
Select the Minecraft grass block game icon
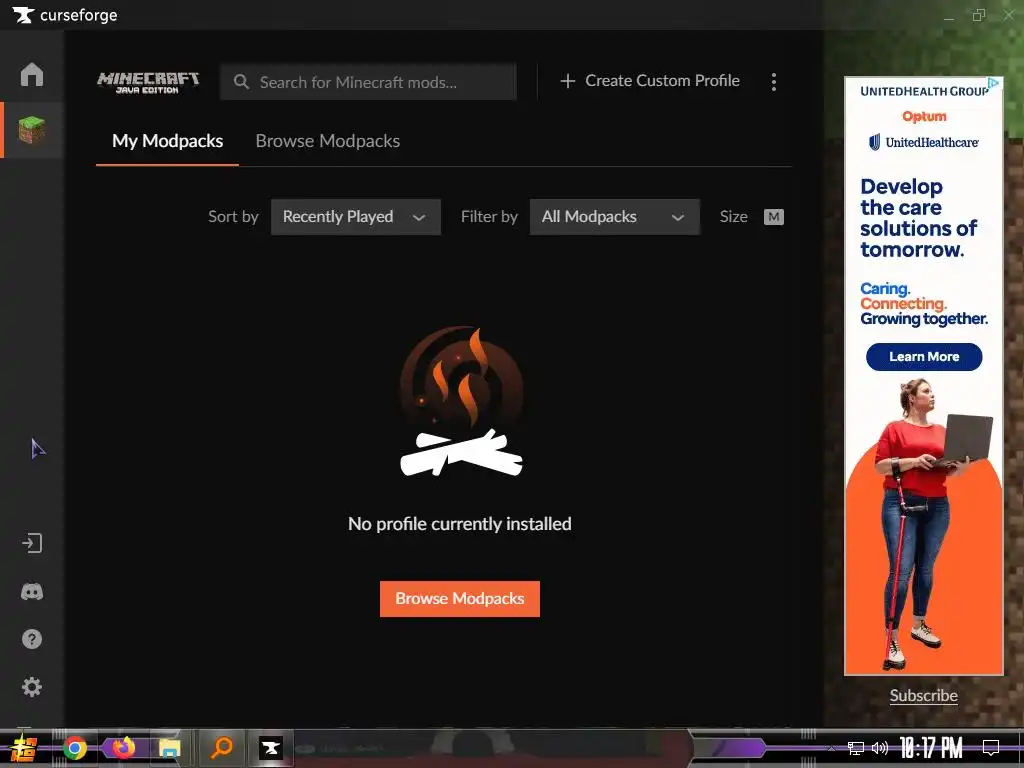click(31, 130)
